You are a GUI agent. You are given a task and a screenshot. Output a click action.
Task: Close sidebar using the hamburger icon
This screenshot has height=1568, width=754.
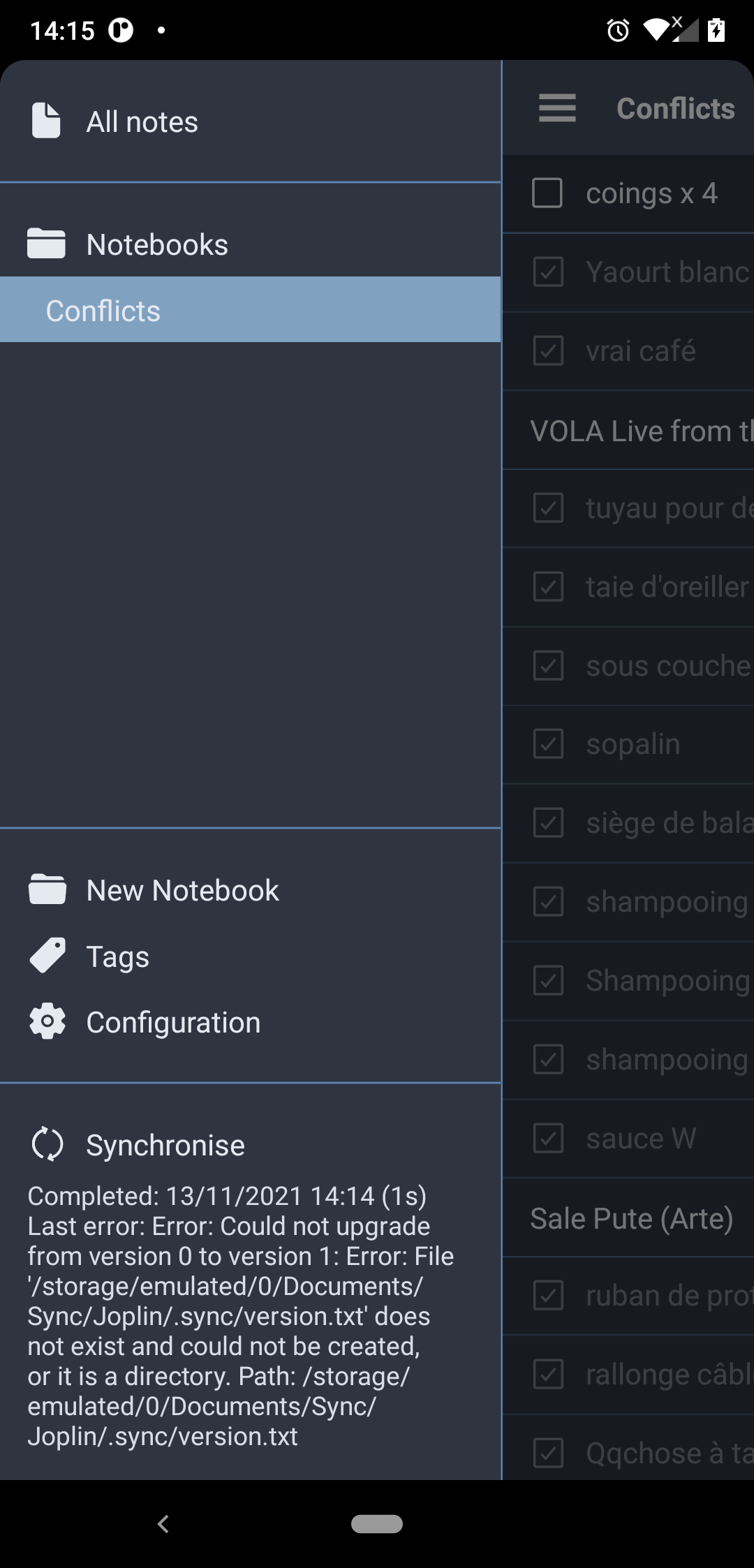pos(557,108)
